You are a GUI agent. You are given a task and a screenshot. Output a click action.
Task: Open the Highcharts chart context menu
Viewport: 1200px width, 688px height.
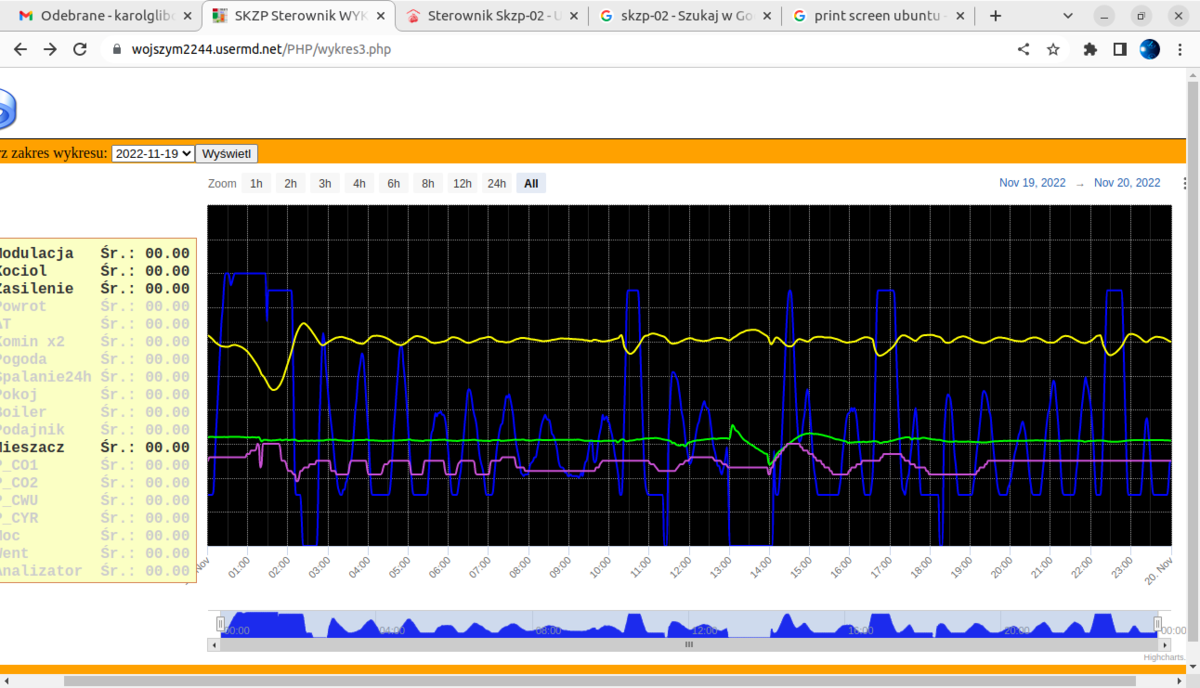point(1185,183)
